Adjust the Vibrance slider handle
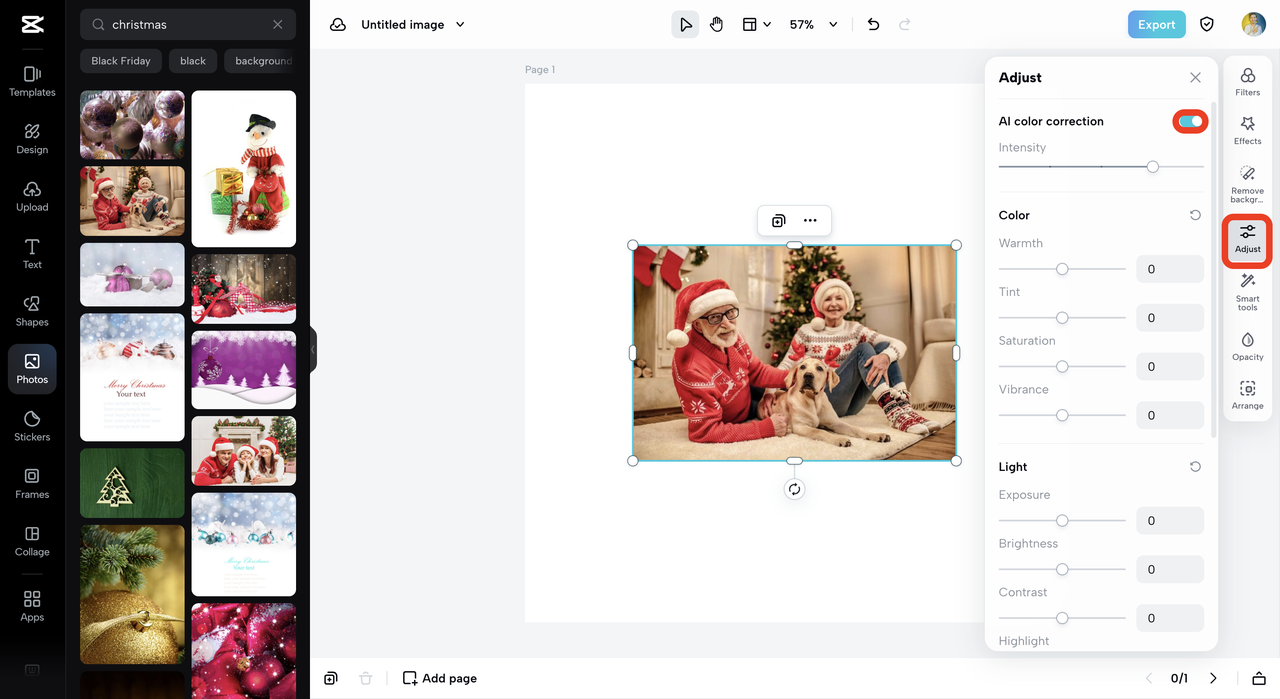This screenshot has height=699, width=1280. tap(1062, 415)
